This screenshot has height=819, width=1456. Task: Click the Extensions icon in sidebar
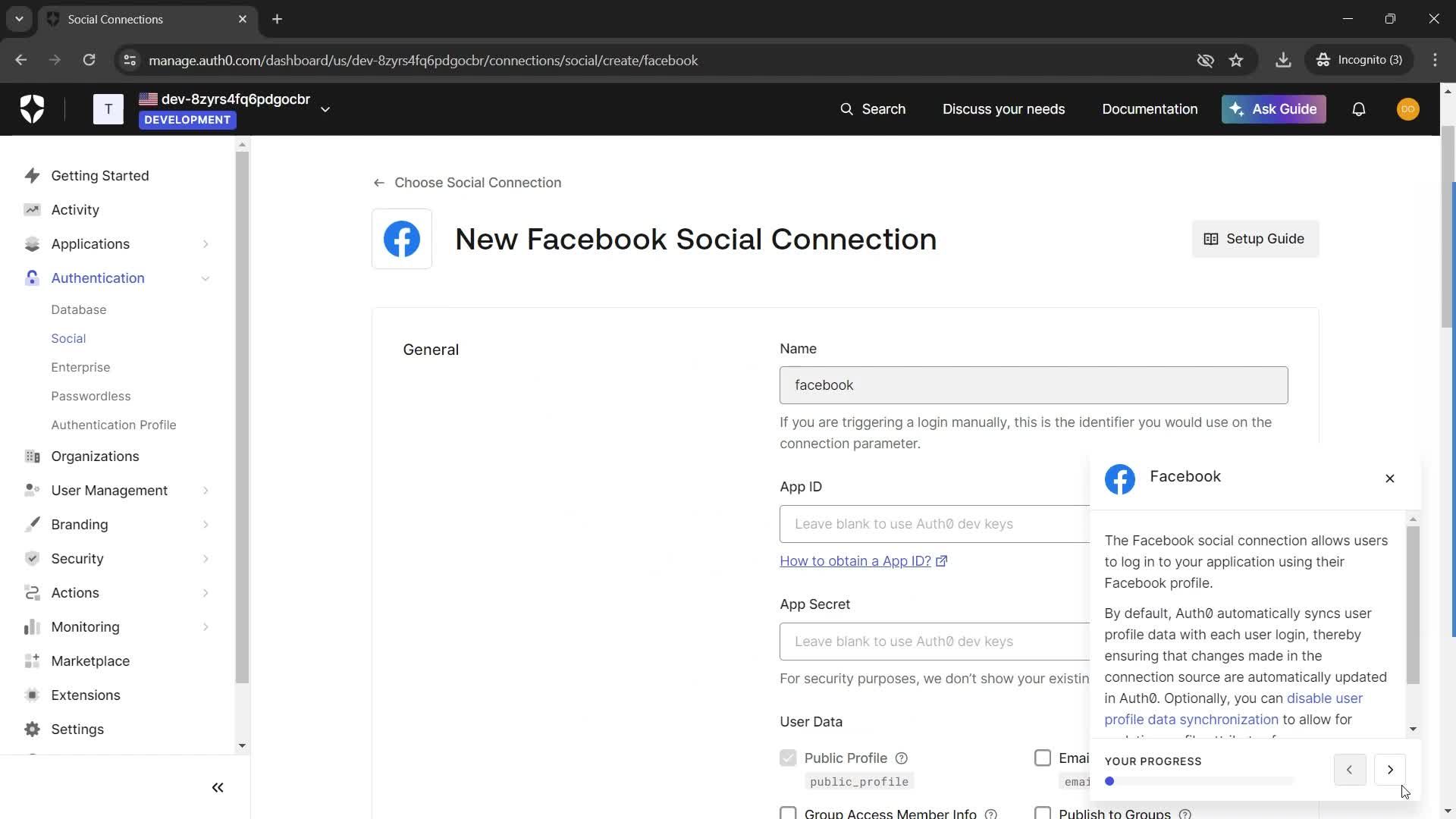[32, 695]
